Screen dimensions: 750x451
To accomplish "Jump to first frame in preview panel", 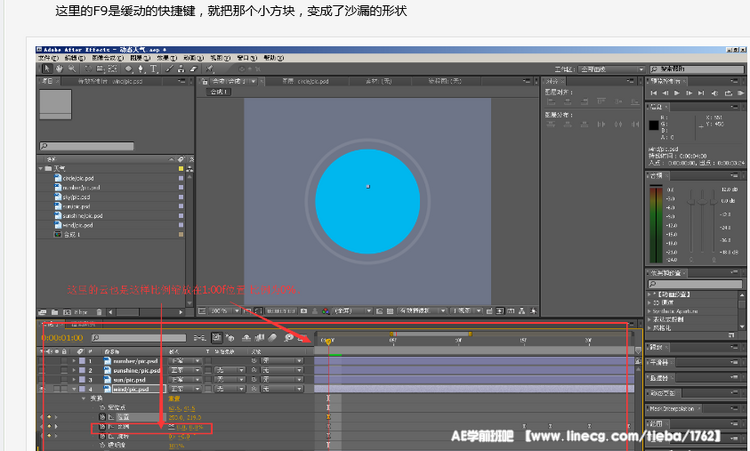I will pos(653,93).
